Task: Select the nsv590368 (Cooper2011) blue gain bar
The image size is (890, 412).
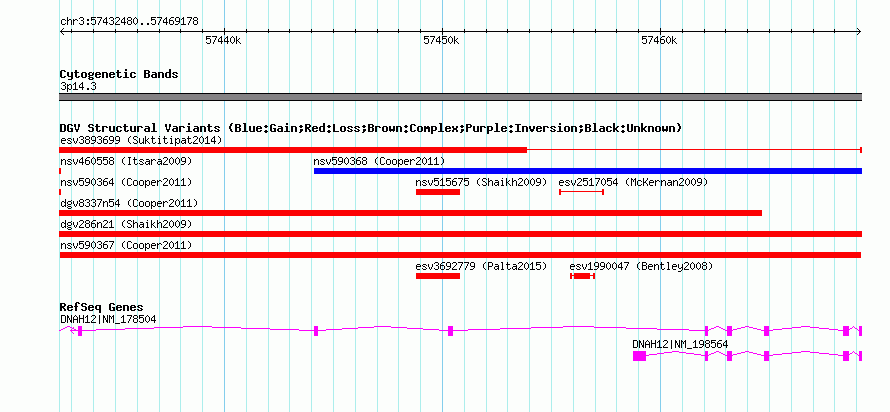Action: (587, 171)
